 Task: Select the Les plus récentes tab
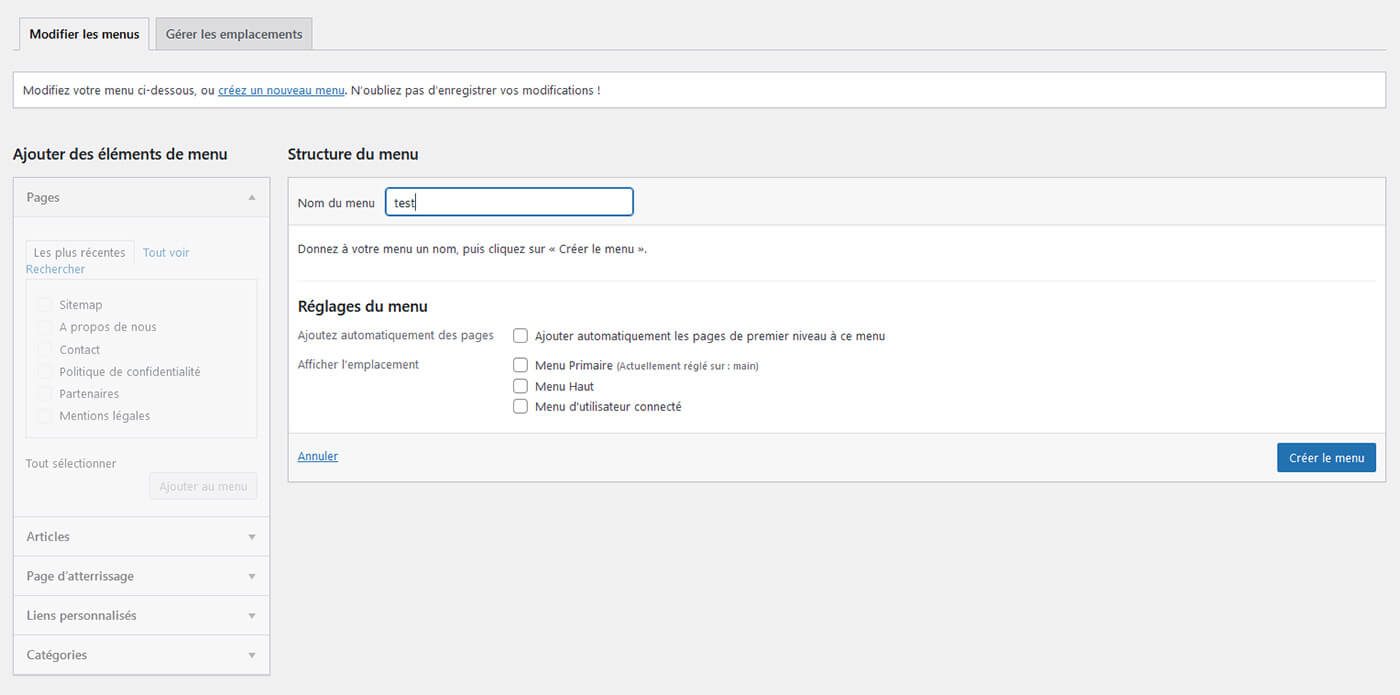(80, 253)
